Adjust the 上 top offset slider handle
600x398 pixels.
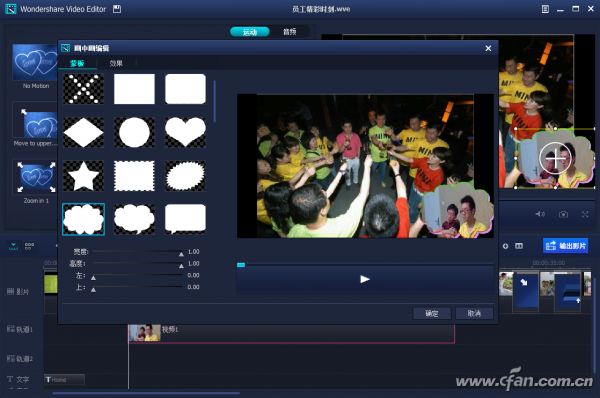(x=93, y=289)
